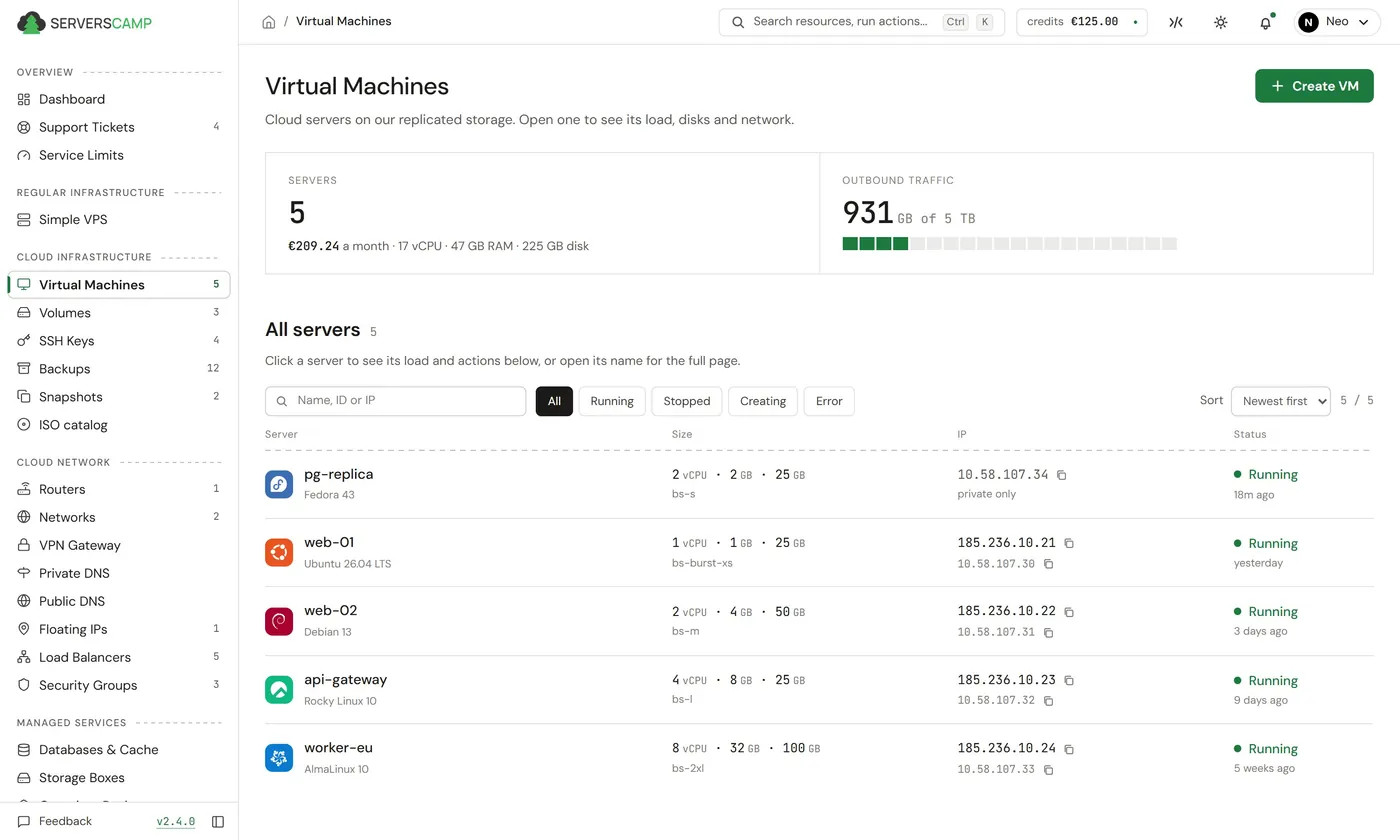Open SSH Keys page

click(119, 341)
